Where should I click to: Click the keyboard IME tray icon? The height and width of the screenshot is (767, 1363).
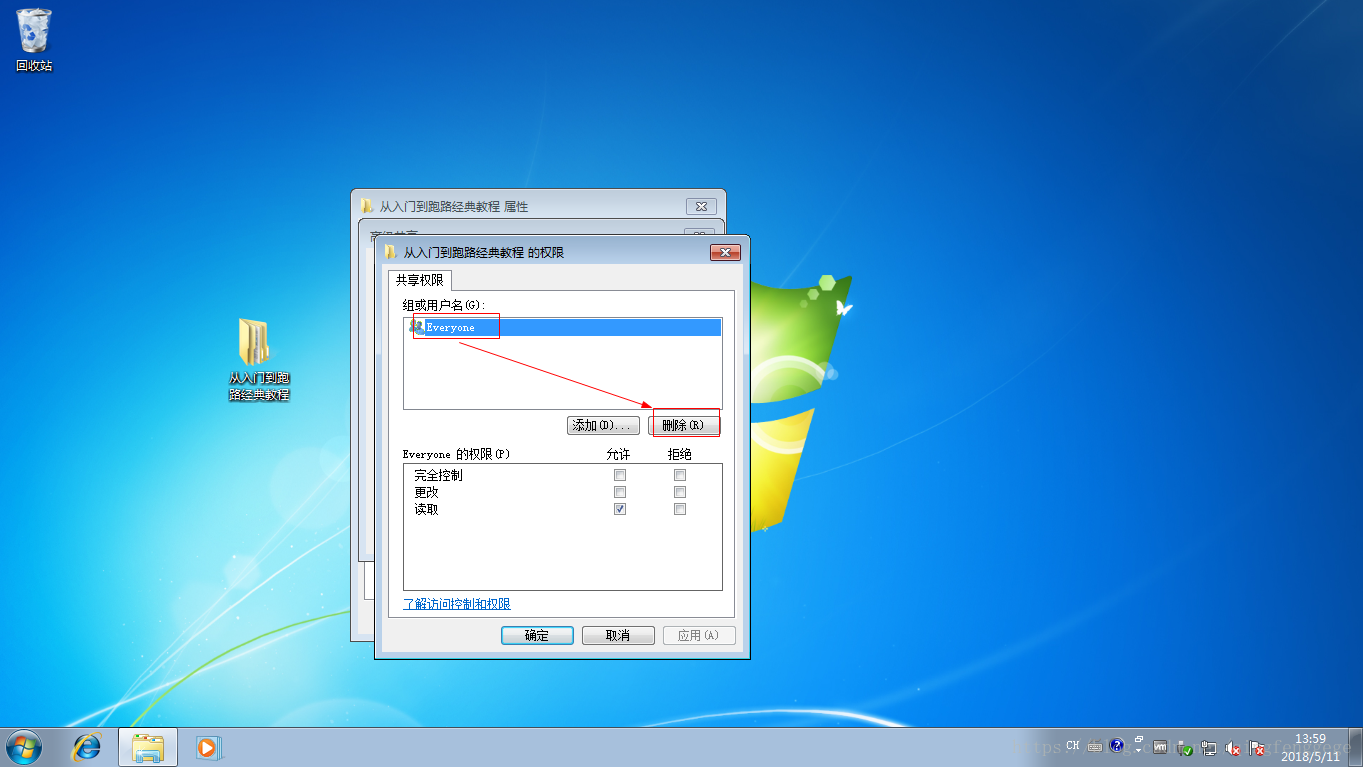tap(1095, 746)
